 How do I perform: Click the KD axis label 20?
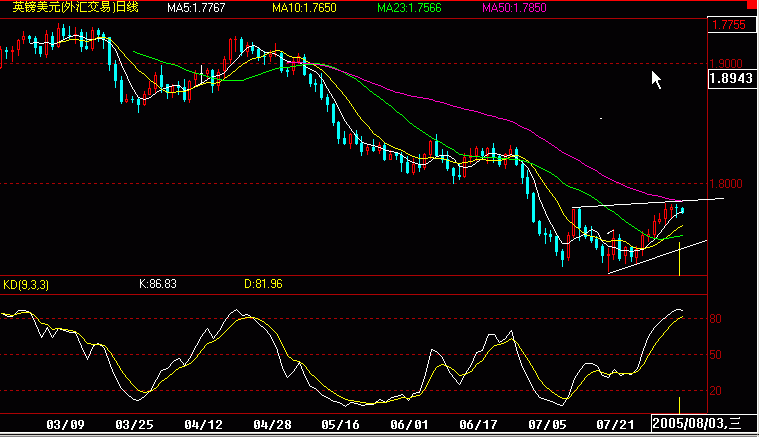715,391
